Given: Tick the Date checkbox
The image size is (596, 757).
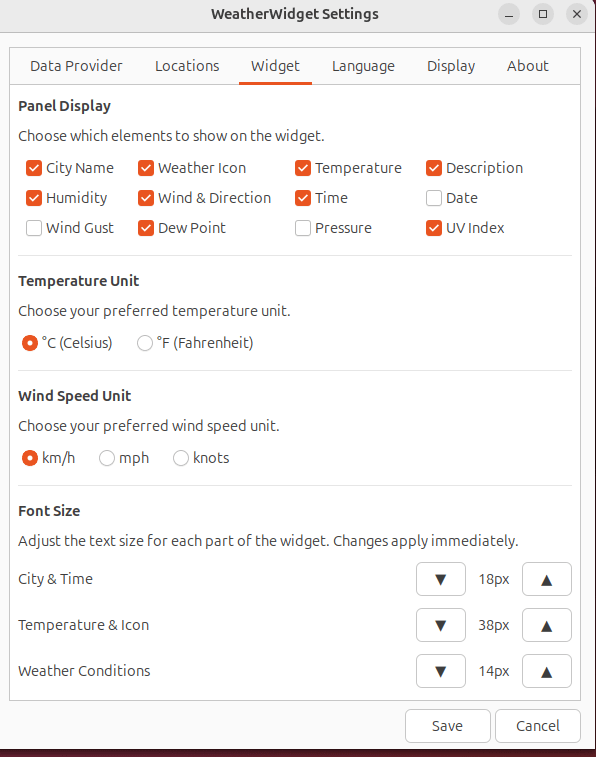Looking at the screenshot, I should tap(434, 198).
